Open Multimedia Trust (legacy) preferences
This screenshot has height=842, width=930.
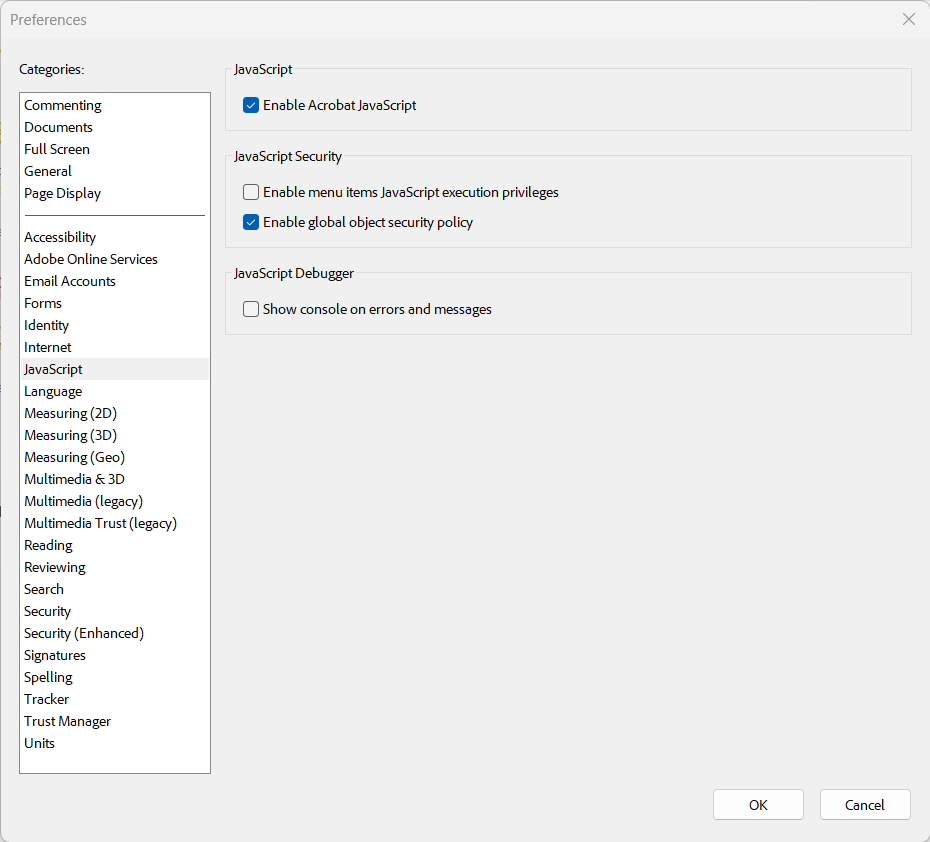(x=100, y=523)
